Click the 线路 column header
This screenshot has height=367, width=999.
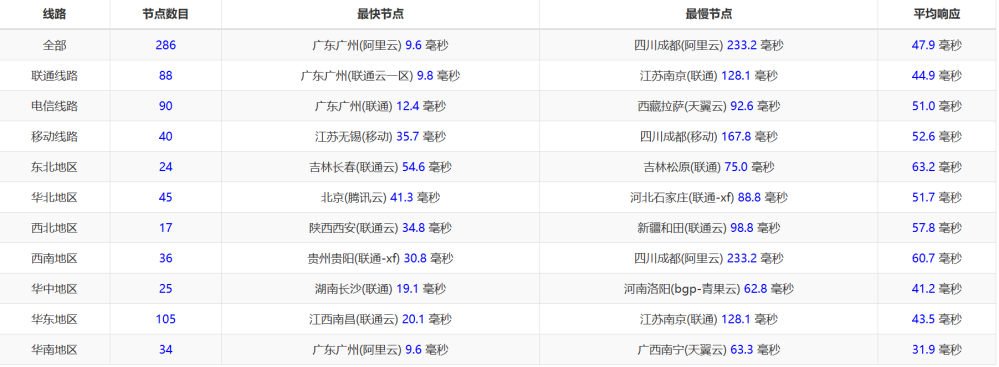tap(55, 14)
